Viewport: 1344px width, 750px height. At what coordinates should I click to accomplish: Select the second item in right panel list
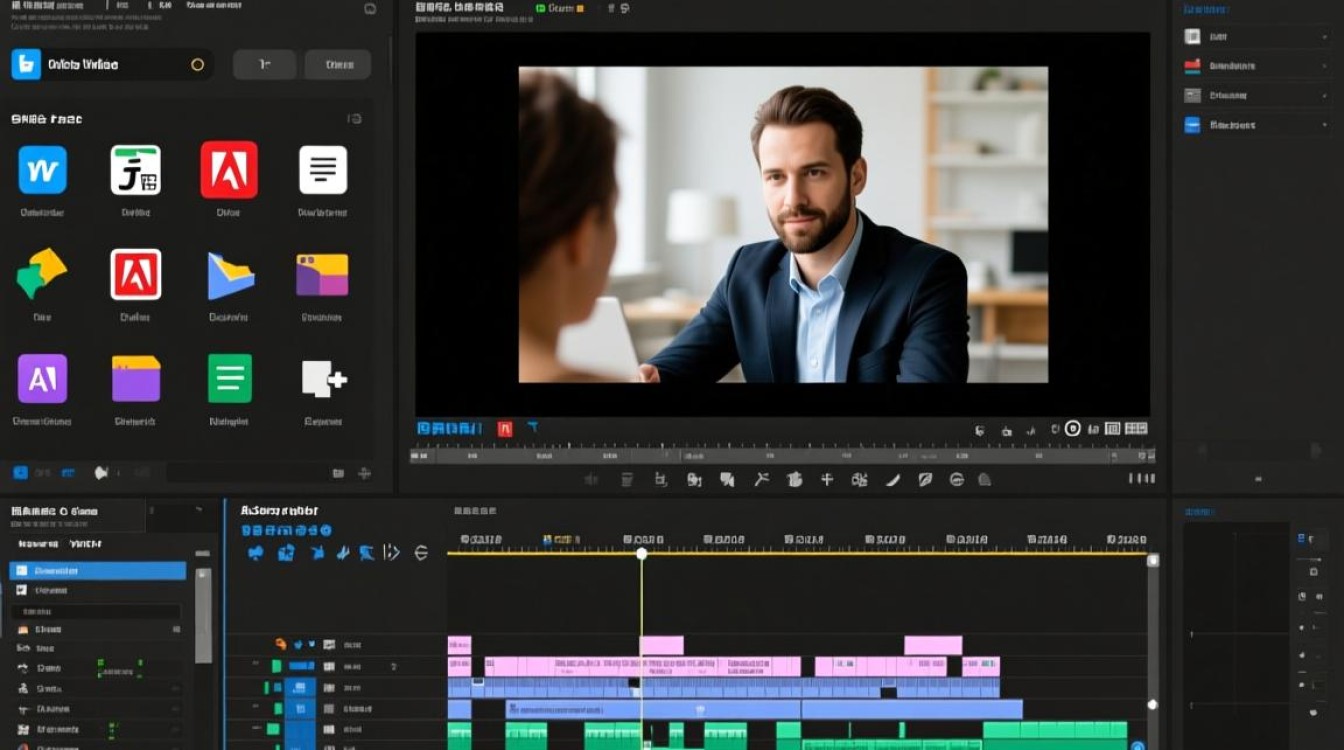[x=1219, y=66]
